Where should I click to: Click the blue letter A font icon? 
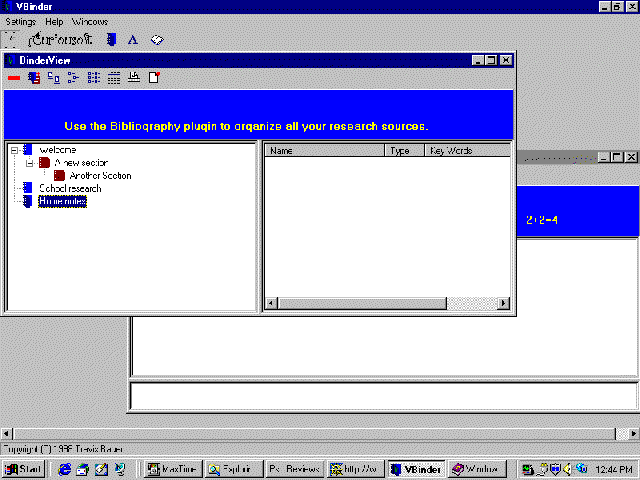click(x=132, y=40)
